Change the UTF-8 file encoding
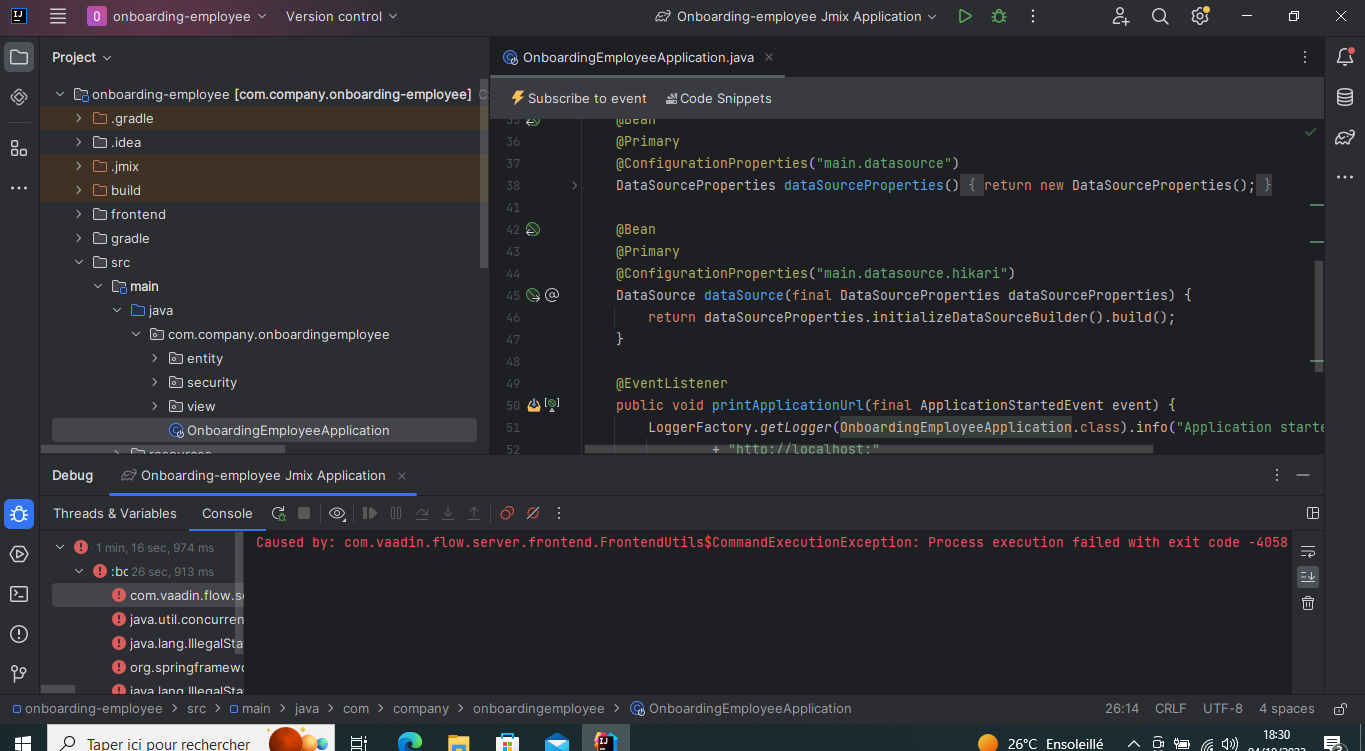The image size is (1365, 751). pyautogui.click(x=1222, y=708)
